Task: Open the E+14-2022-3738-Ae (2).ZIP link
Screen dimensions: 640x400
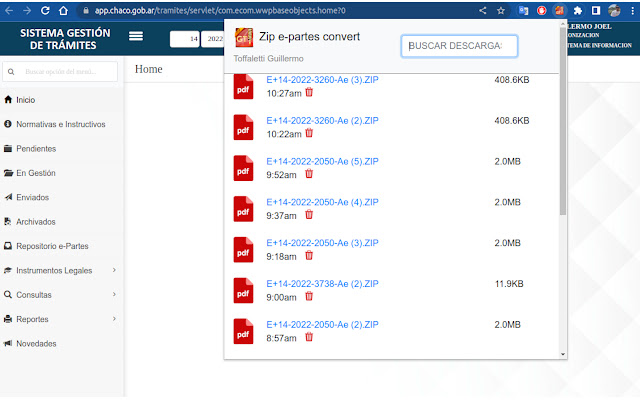Action: pyautogui.click(x=322, y=284)
